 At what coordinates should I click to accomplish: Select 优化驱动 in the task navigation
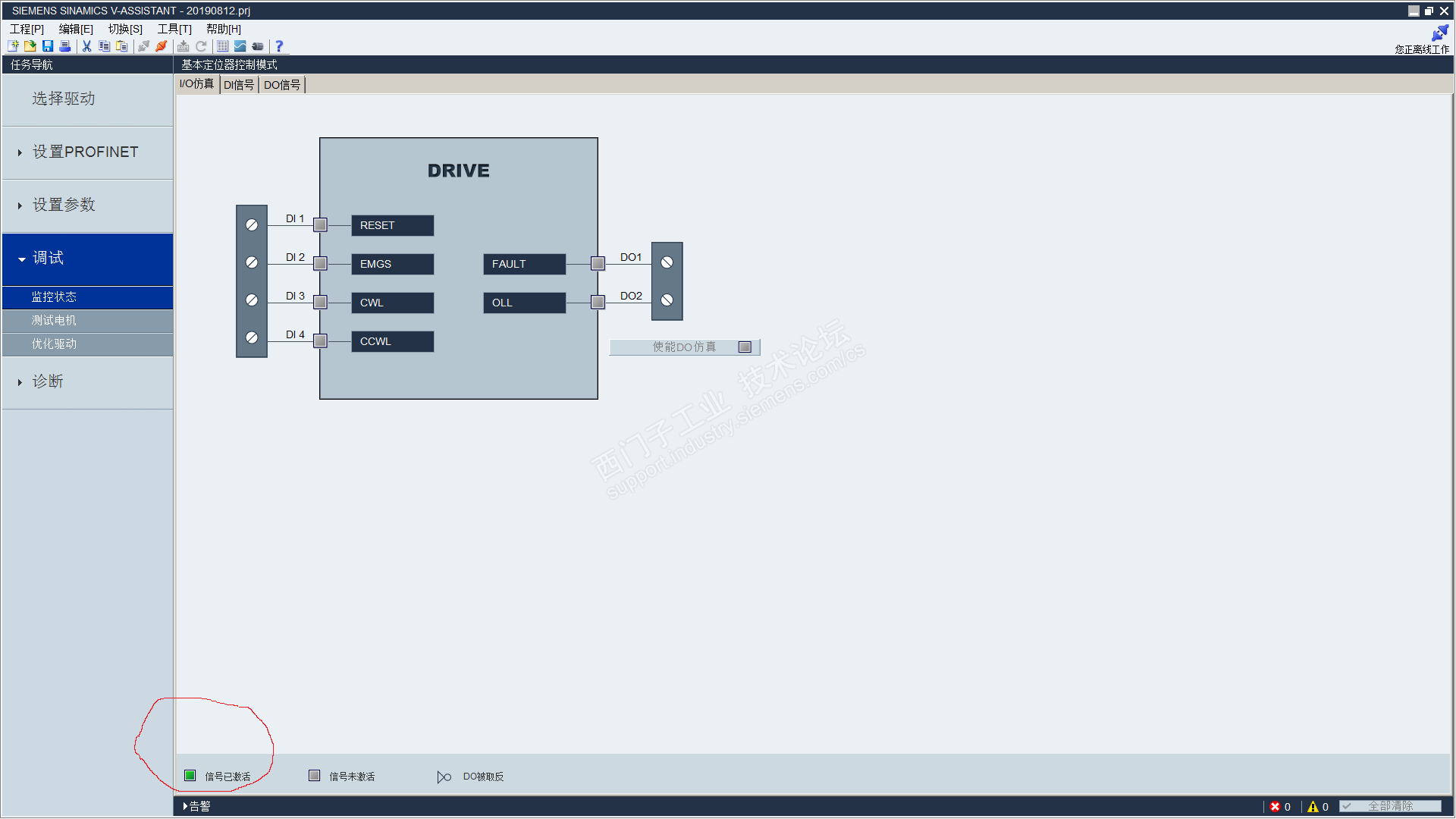54,344
